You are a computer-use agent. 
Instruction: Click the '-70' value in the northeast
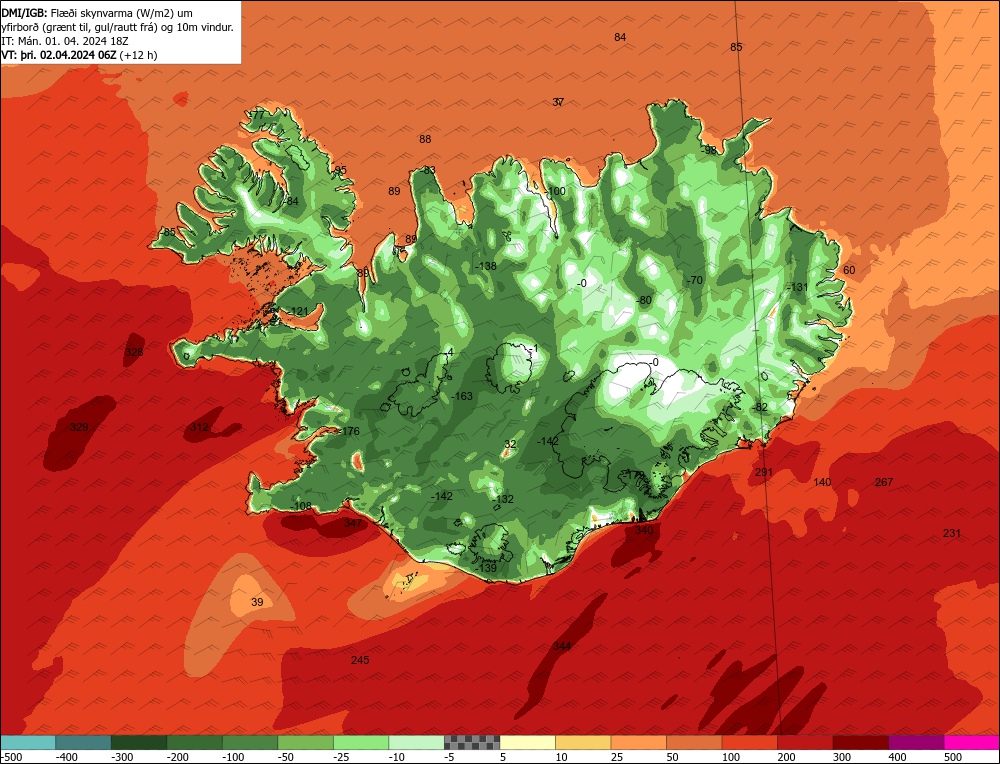pos(694,280)
